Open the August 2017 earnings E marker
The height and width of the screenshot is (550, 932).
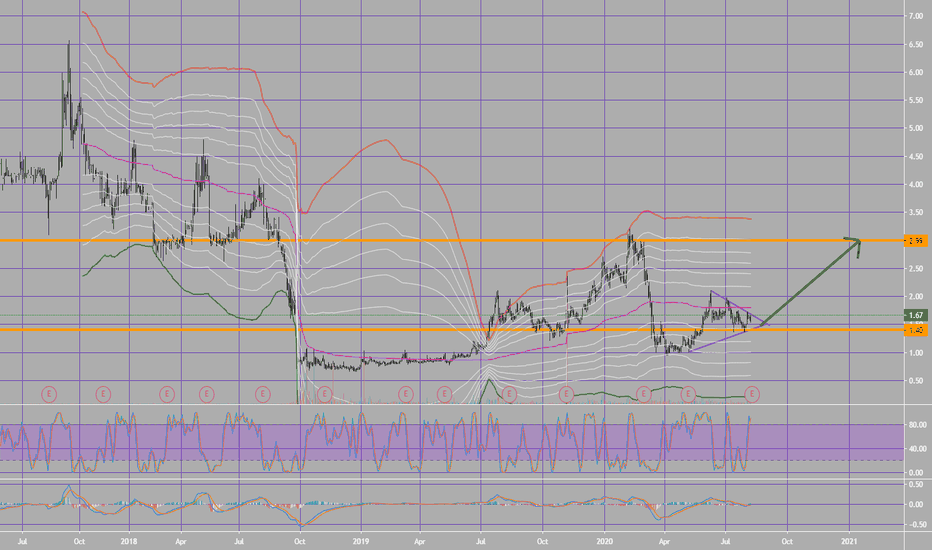(49, 394)
